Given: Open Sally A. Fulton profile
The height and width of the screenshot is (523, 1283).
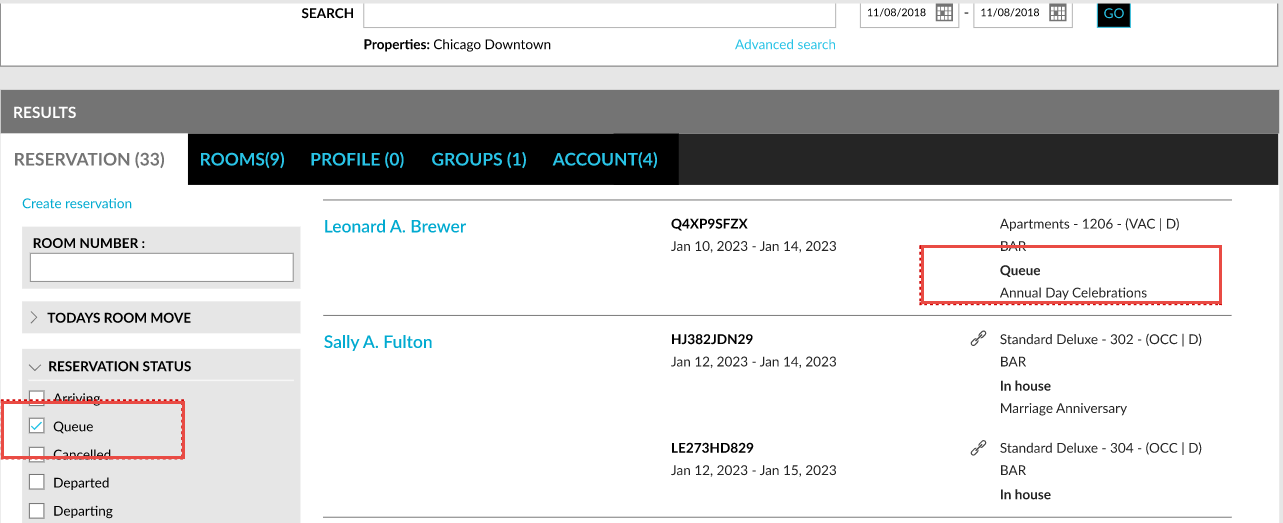Looking at the screenshot, I should pos(378,341).
